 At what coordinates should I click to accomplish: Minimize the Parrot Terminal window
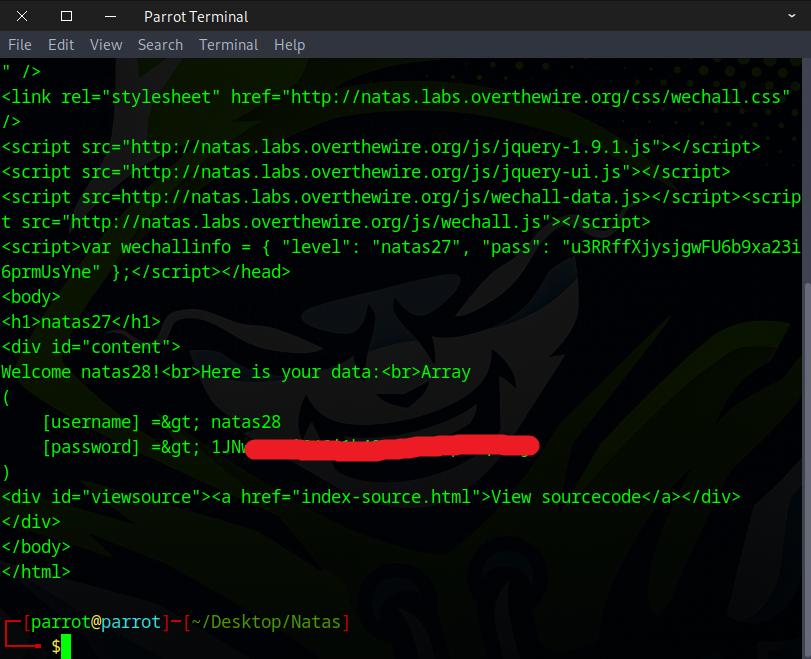pos(109,16)
